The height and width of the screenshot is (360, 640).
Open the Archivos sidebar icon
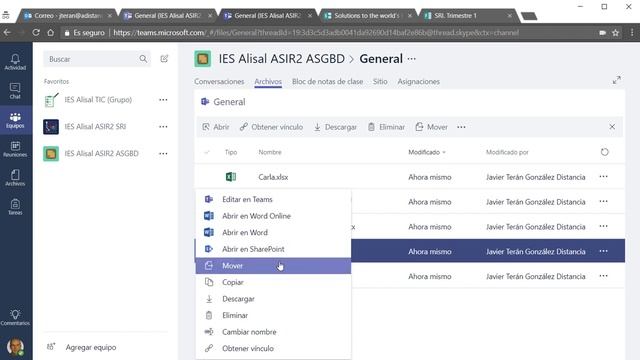[15, 178]
